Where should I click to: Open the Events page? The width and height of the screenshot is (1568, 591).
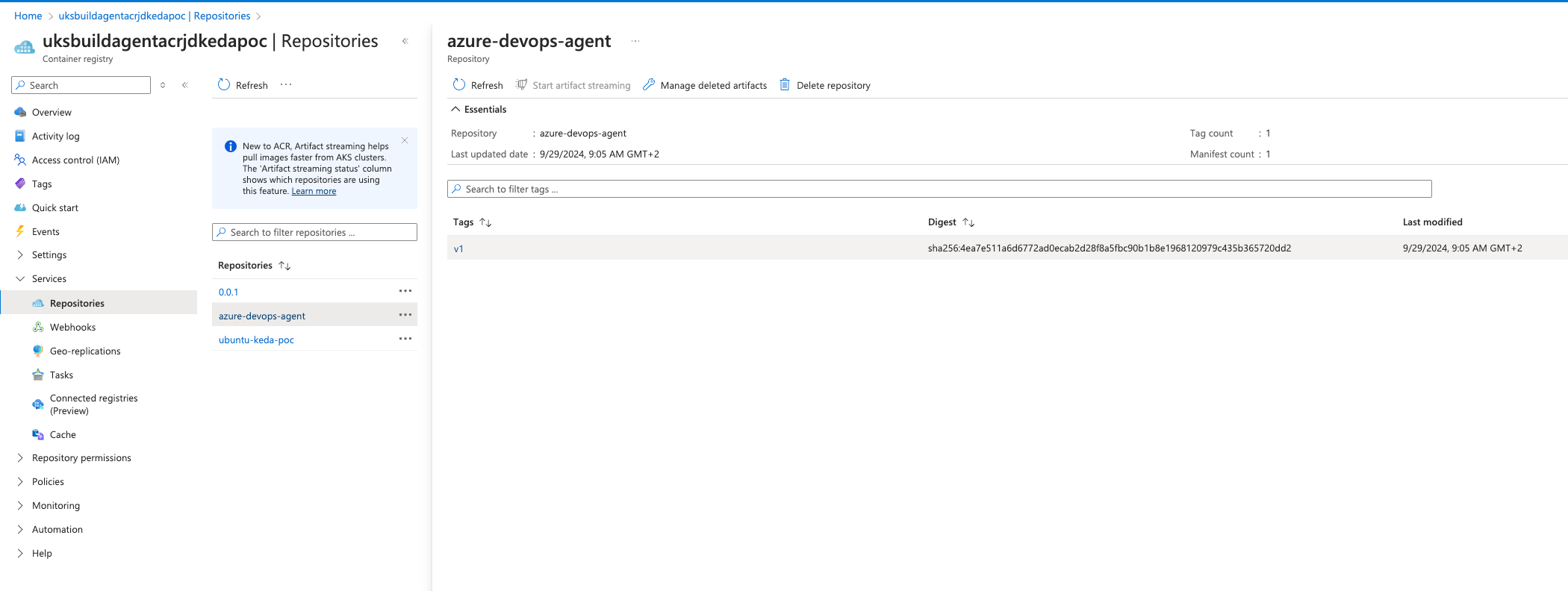tap(46, 232)
